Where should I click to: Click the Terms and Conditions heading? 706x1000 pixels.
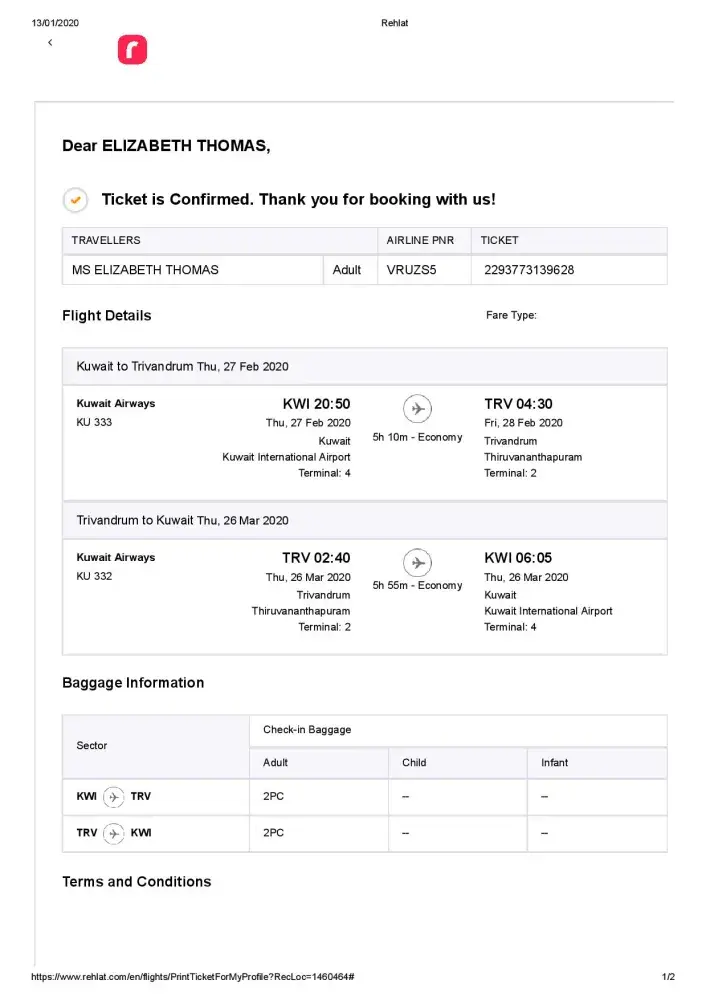[x=137, y=882]
